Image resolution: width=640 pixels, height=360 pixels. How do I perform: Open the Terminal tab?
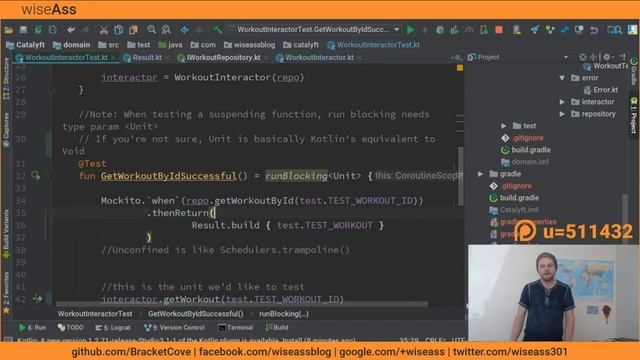coord(236,327)
